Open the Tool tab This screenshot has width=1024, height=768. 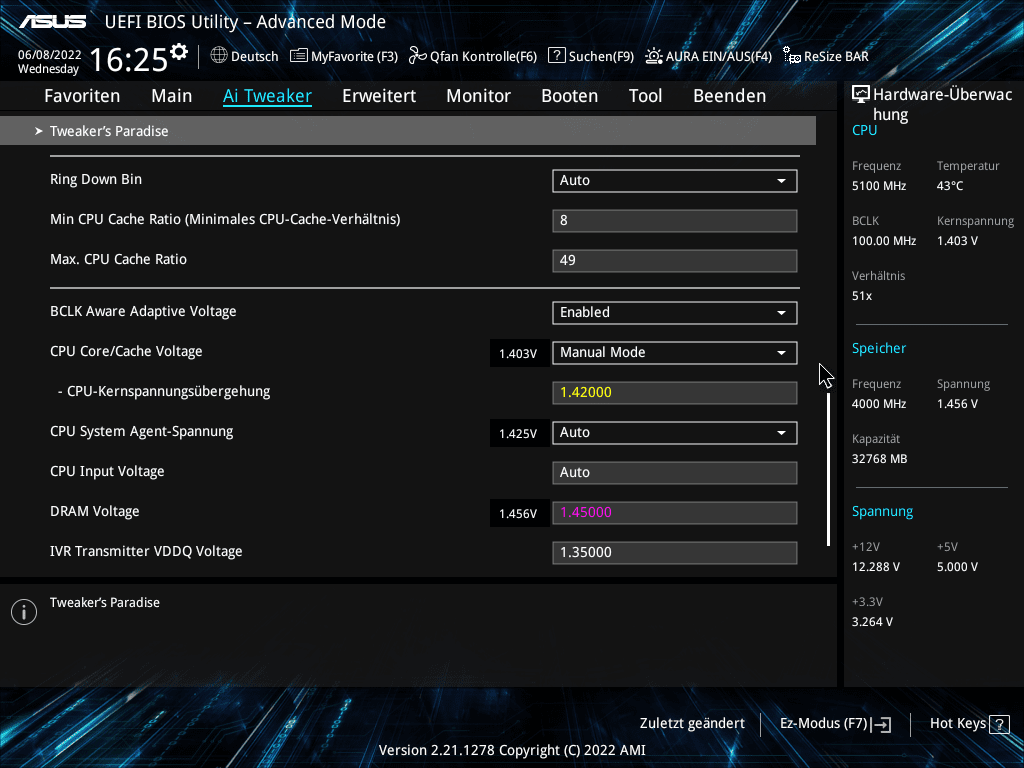645,96
